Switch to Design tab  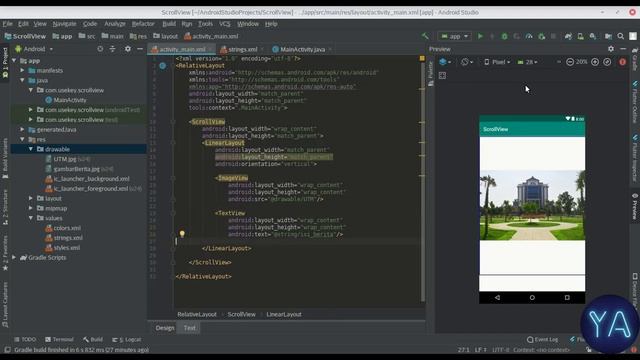coord(165,328)
